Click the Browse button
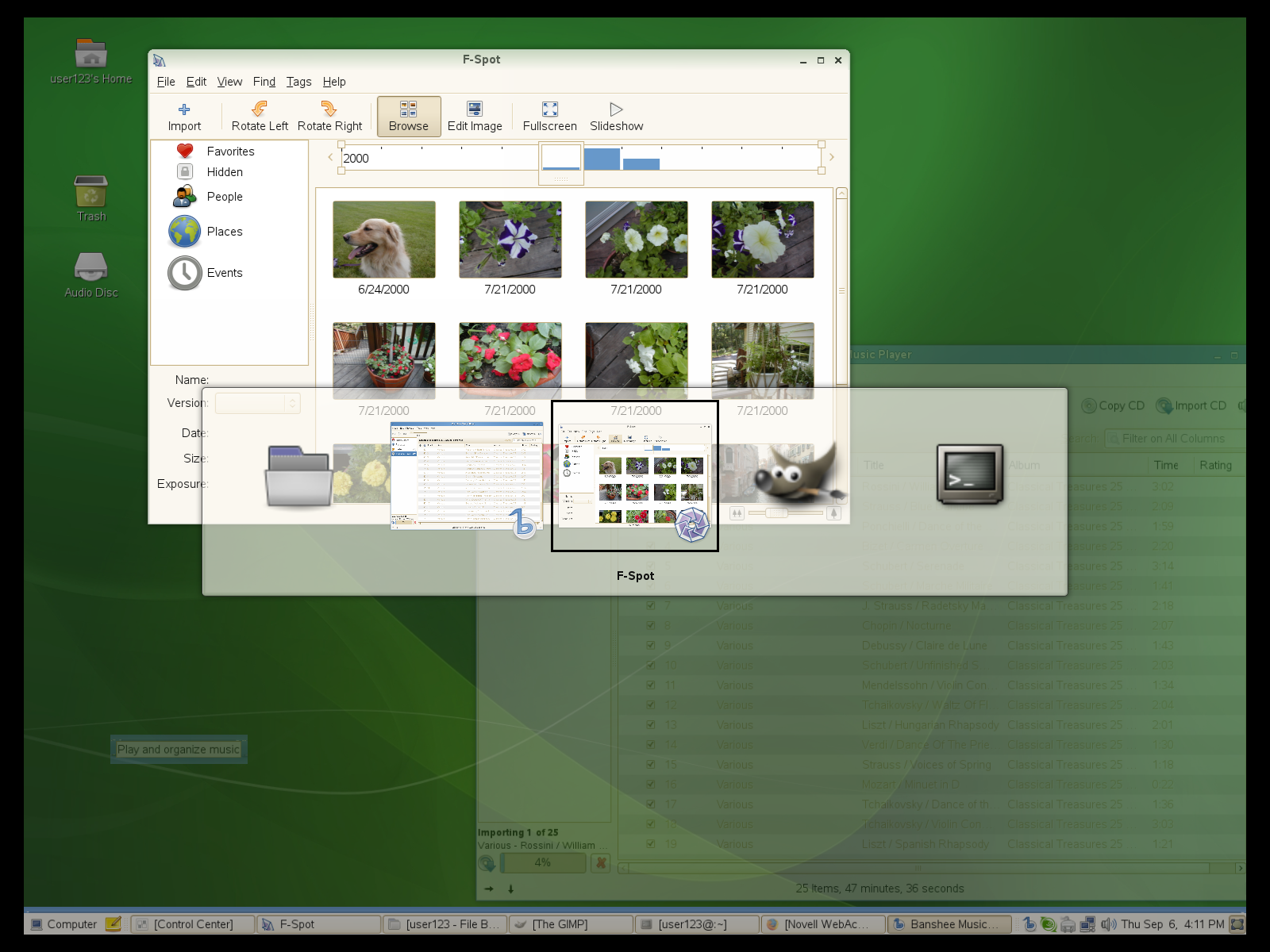The width and height of the screenshot is (1270, 952). [x=409, y=116]
